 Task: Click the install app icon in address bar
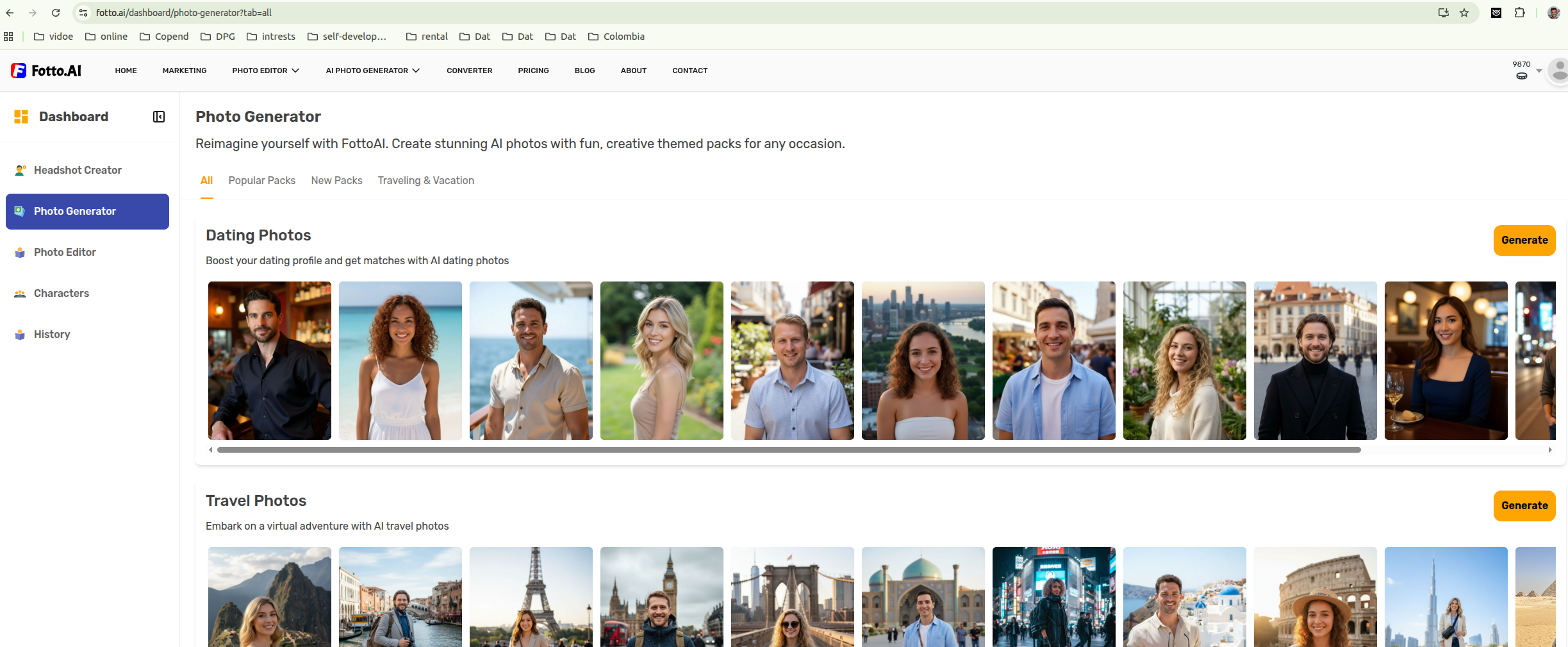[1444, 13]
